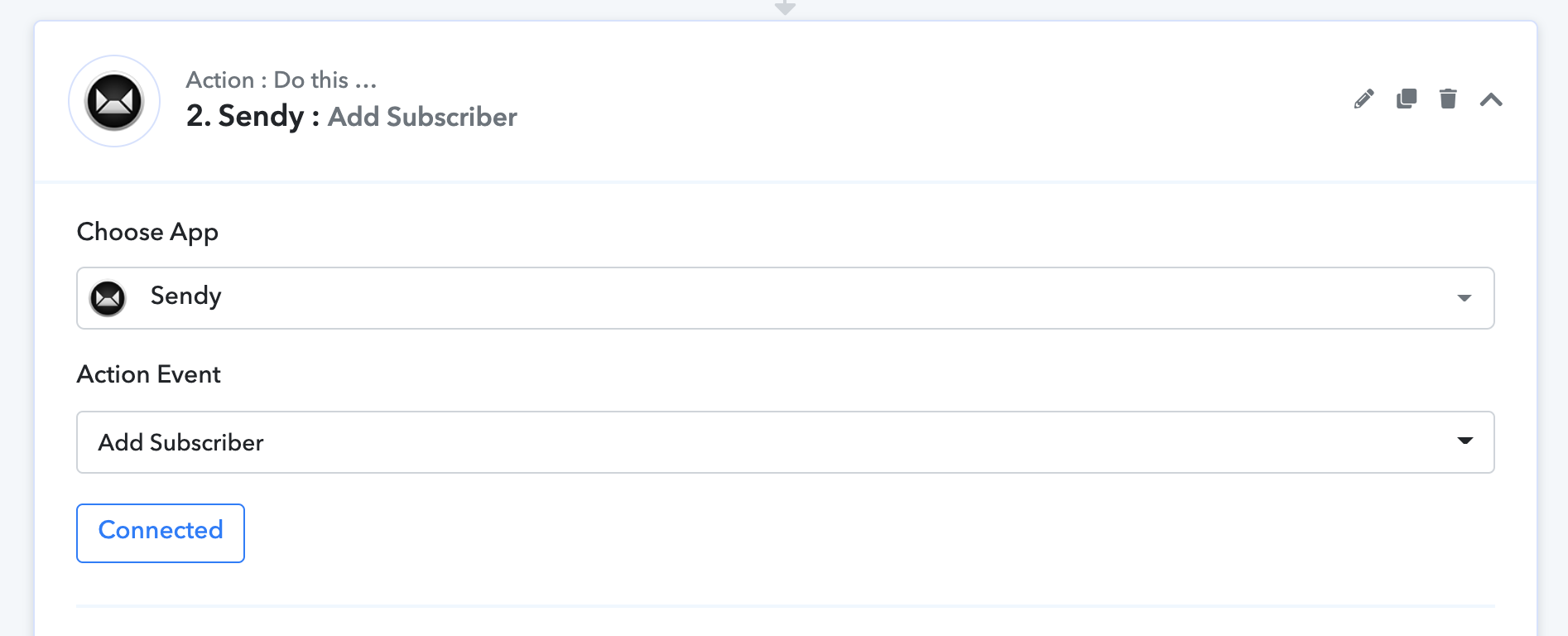Viewport: 1568px width, 636px height.
Task: Click the divider line below the Connected button
Action: 785,606
